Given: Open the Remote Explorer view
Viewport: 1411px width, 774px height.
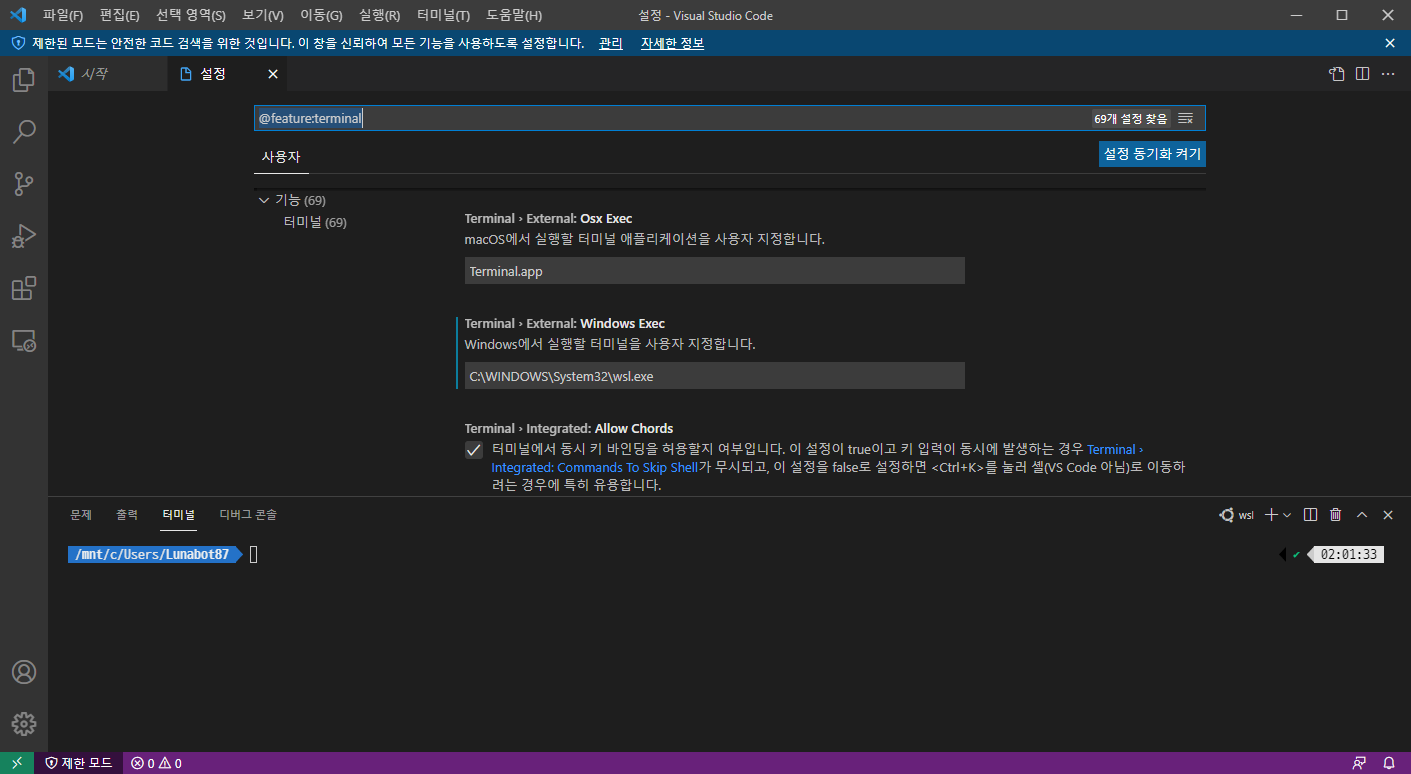Looking at the screenshot, I should pos(24,340).
